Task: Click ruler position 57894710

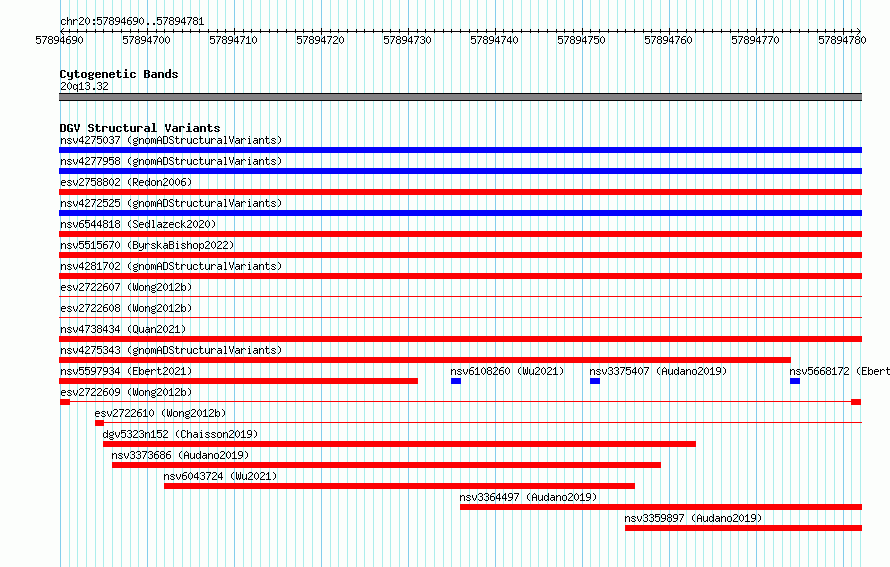Action: [233, 40]
